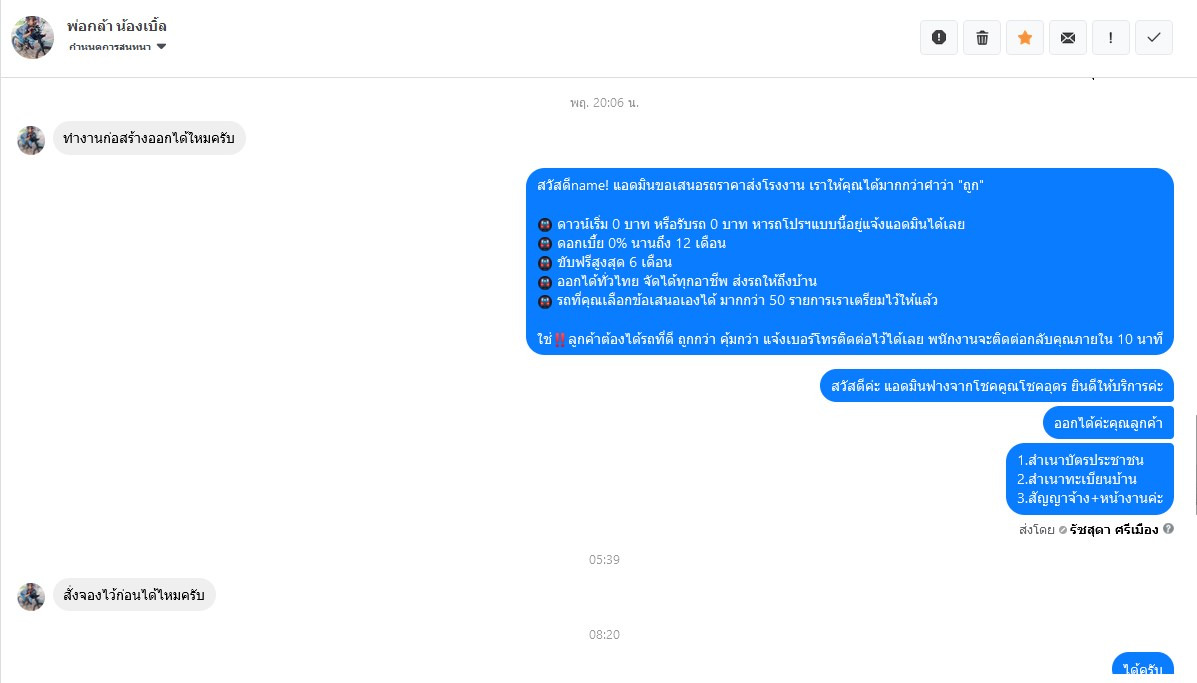The image size is (1197, 683).
Task: Open profile from name พ่อกล้า น้องเบิ้ล
Action: click(117, 26)
